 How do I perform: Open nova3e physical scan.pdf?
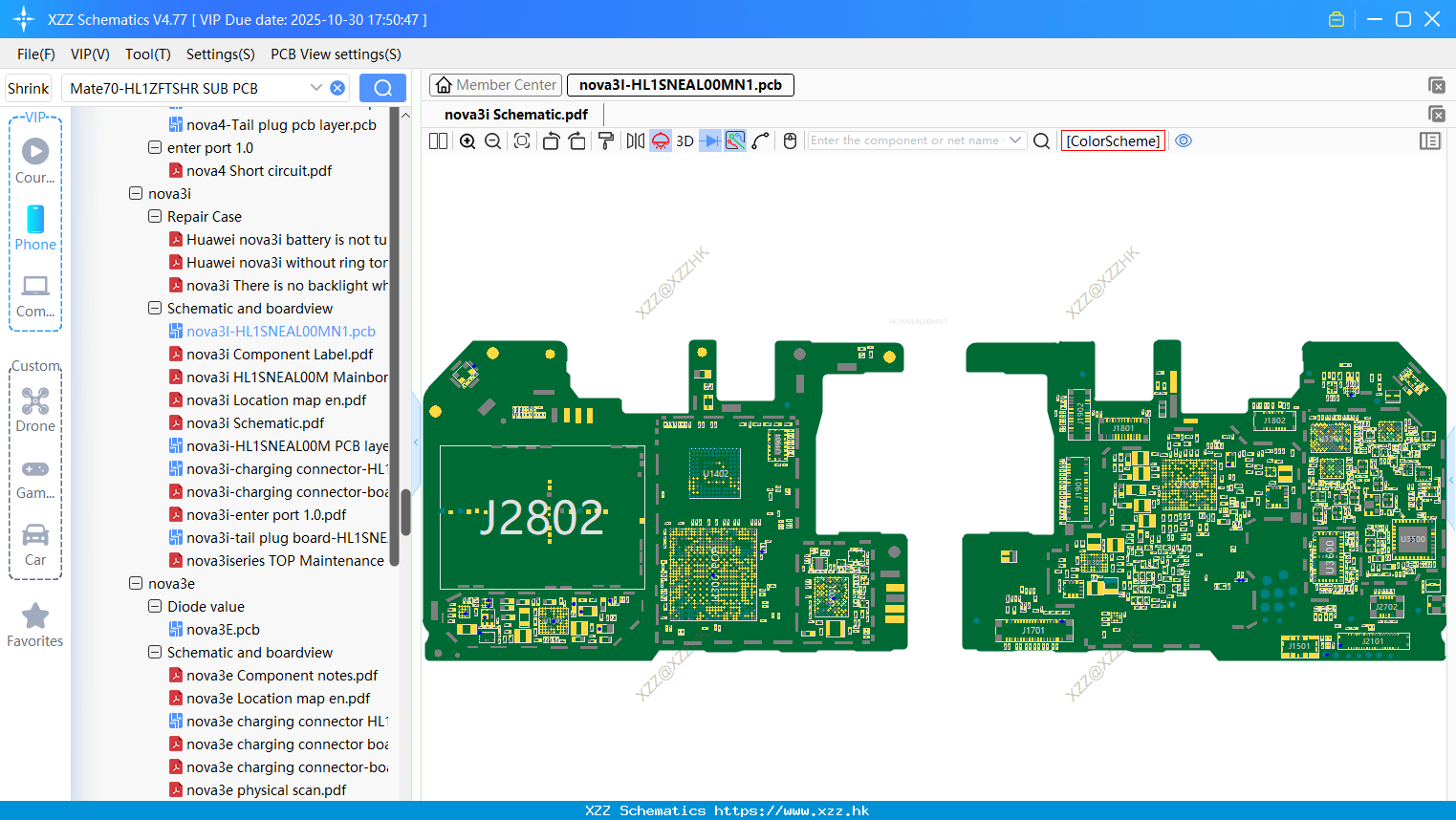[266, 789]
